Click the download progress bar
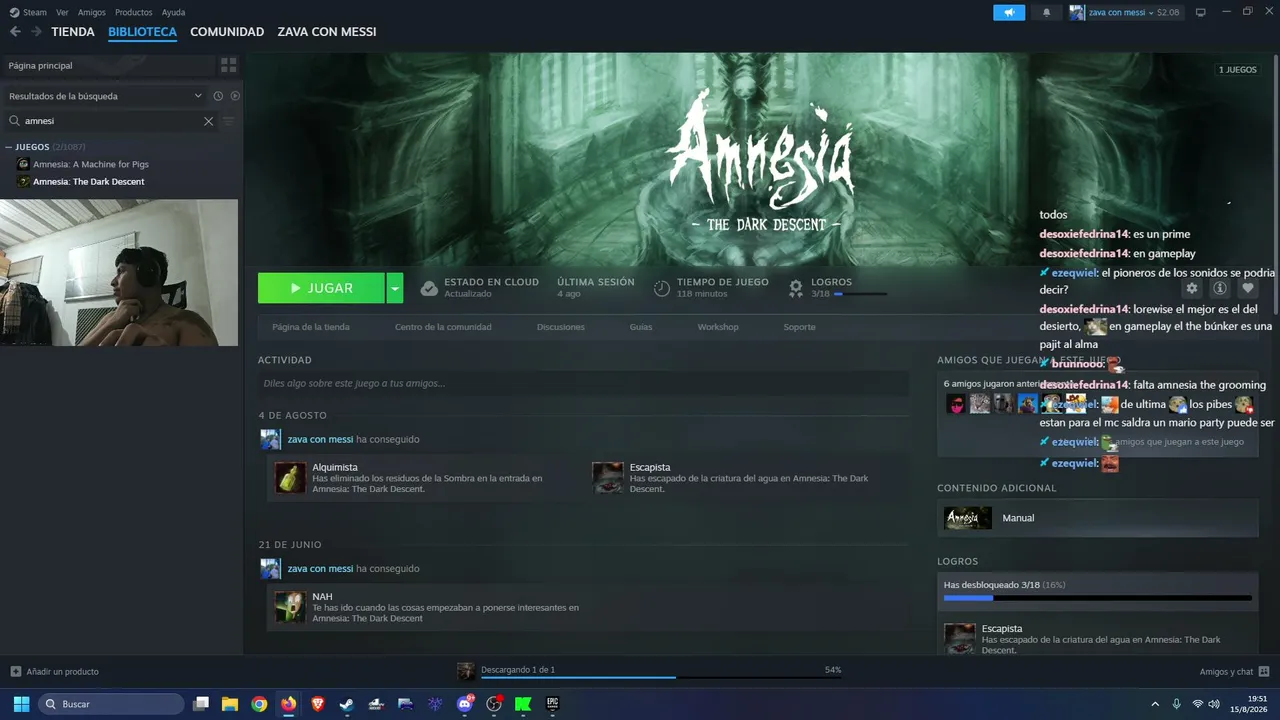The height and width of the screenshot is (720, 1280). point(661,678)
